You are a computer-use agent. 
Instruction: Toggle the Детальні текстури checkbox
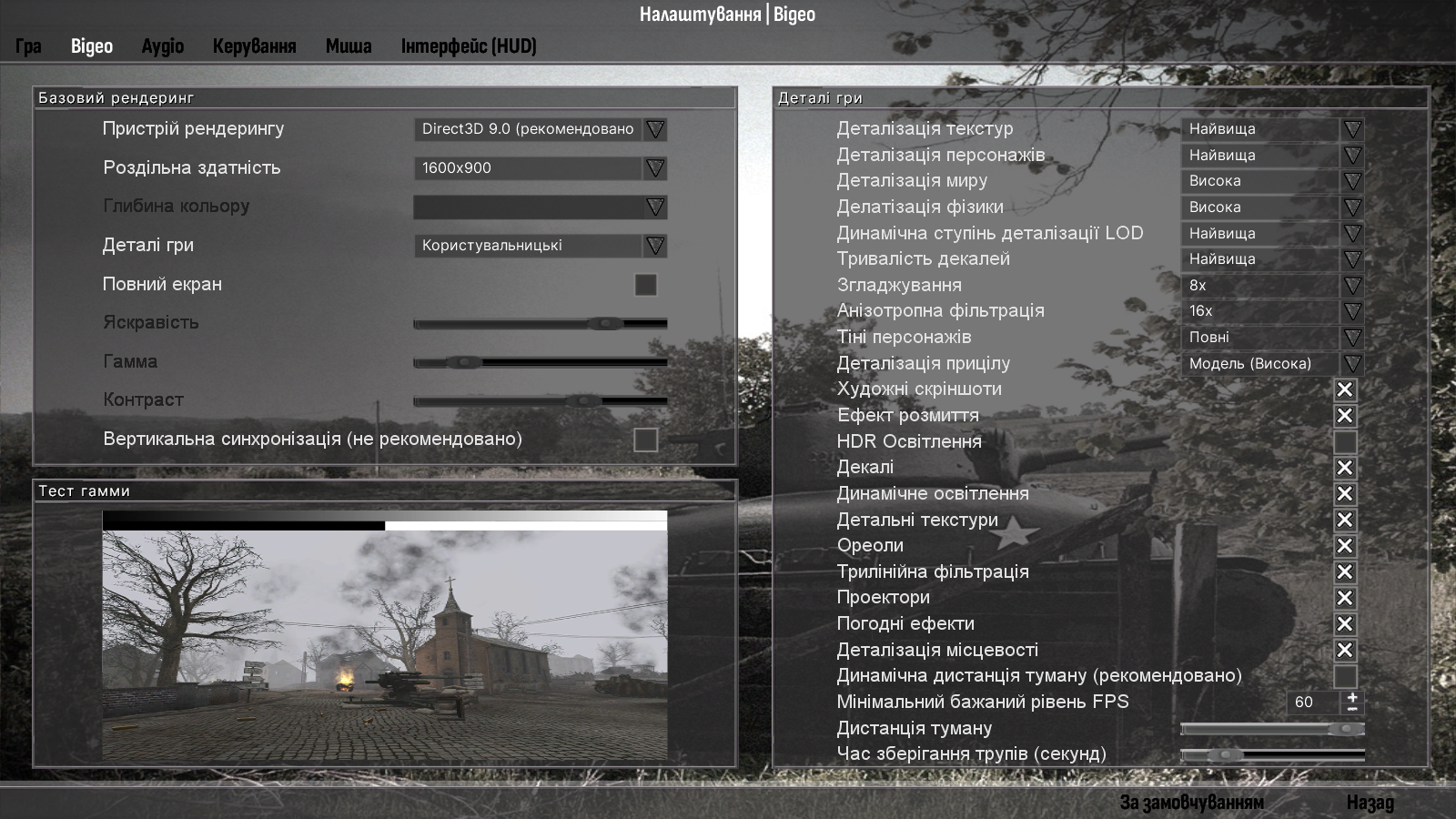tap(1345, 521)
